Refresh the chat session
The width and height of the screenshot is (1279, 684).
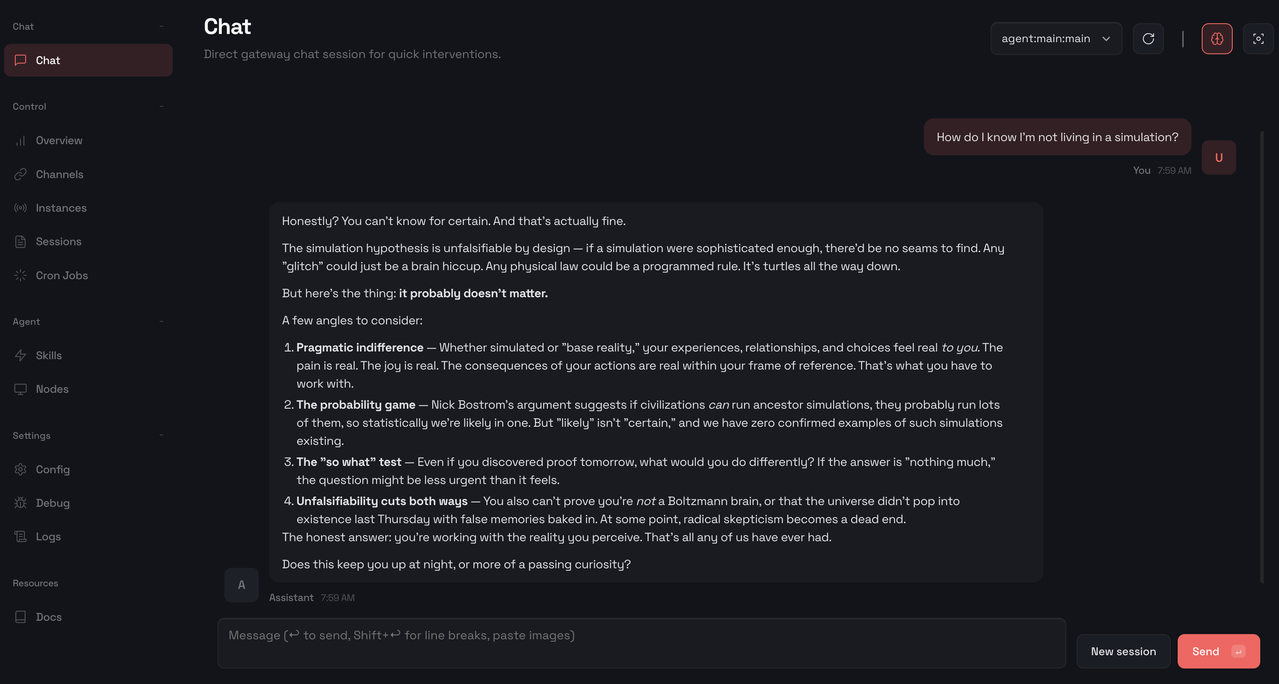click(x=1147, y=38)
